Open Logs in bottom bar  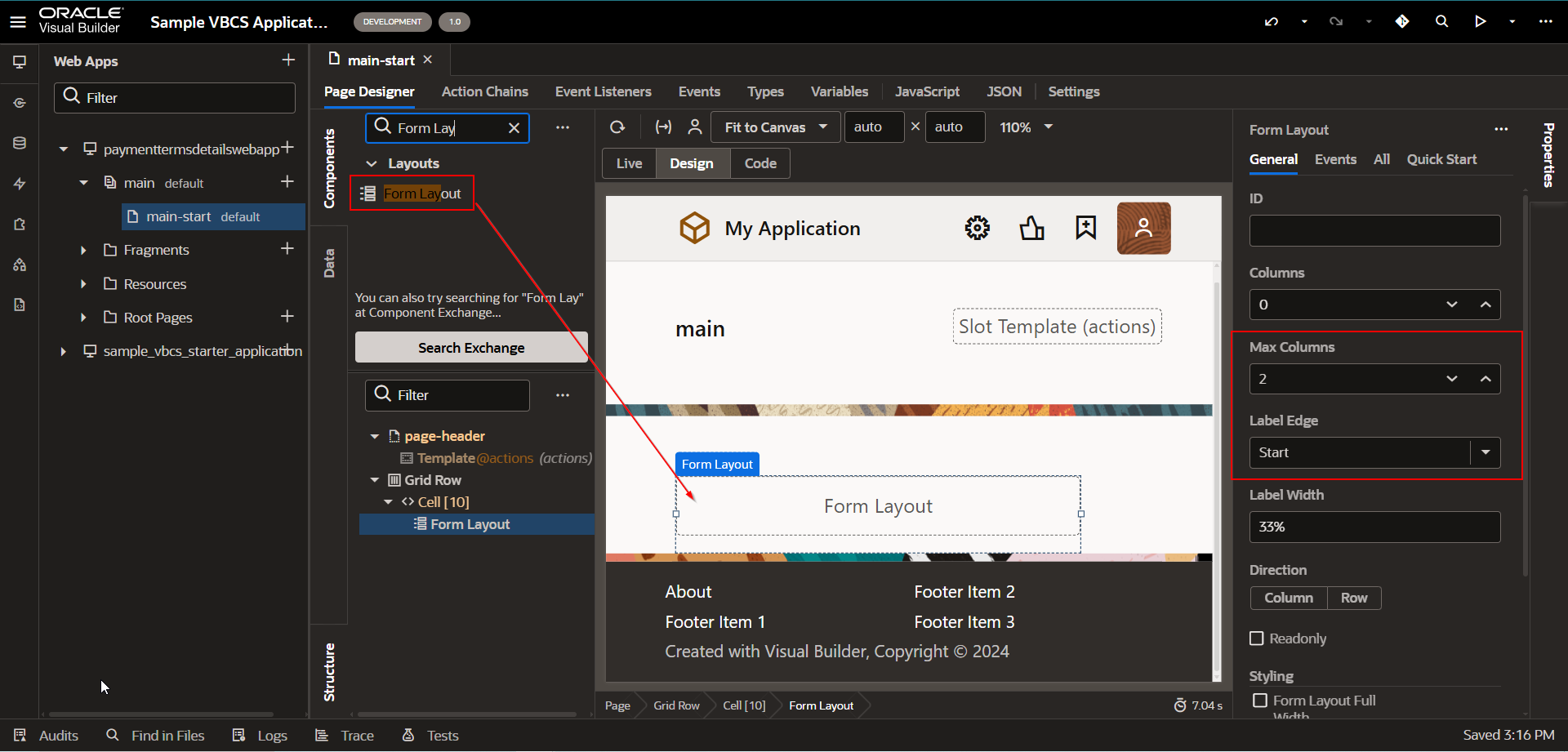click(x=260, y=736)
